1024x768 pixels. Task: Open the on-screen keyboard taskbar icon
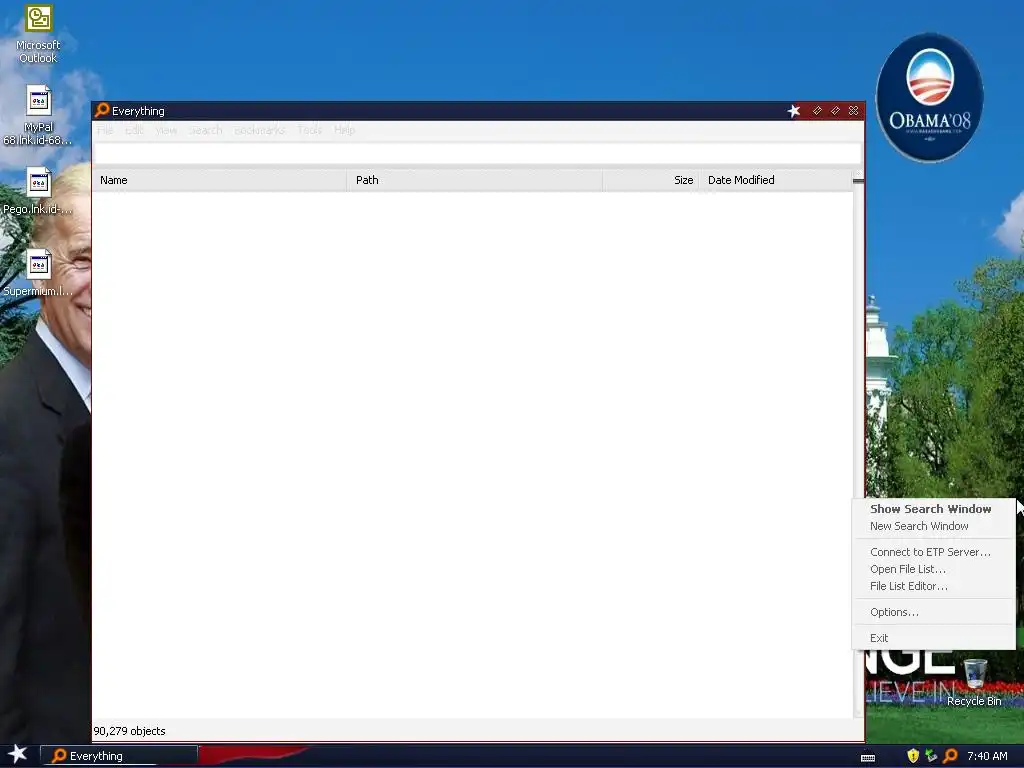click(868, 758)
